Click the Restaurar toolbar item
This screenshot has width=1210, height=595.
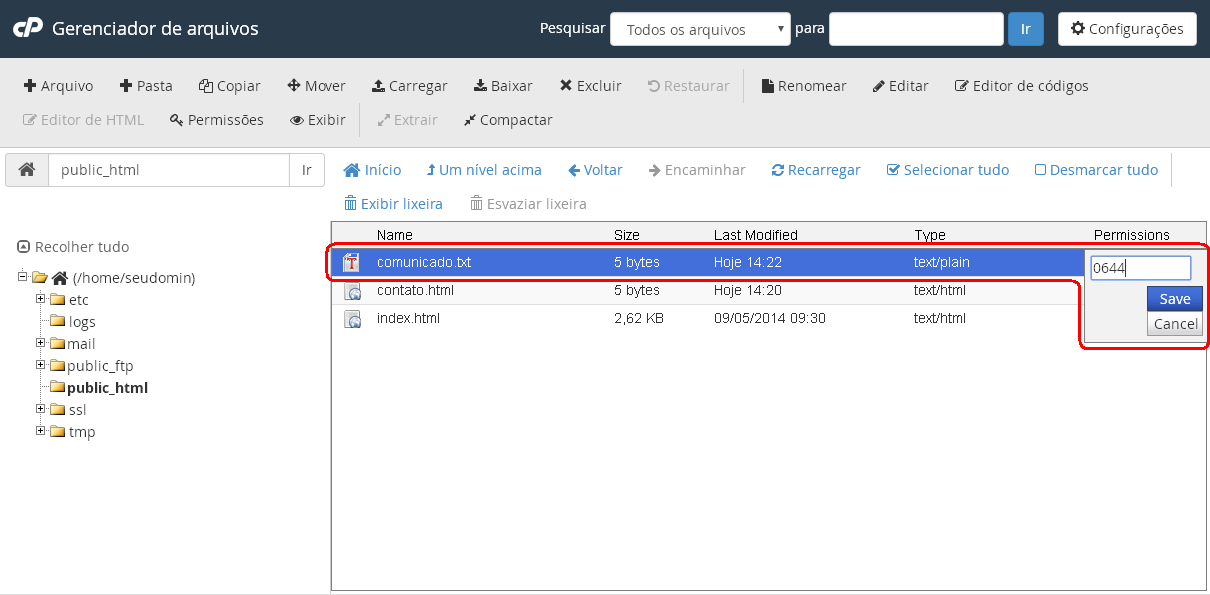point(689,86)
